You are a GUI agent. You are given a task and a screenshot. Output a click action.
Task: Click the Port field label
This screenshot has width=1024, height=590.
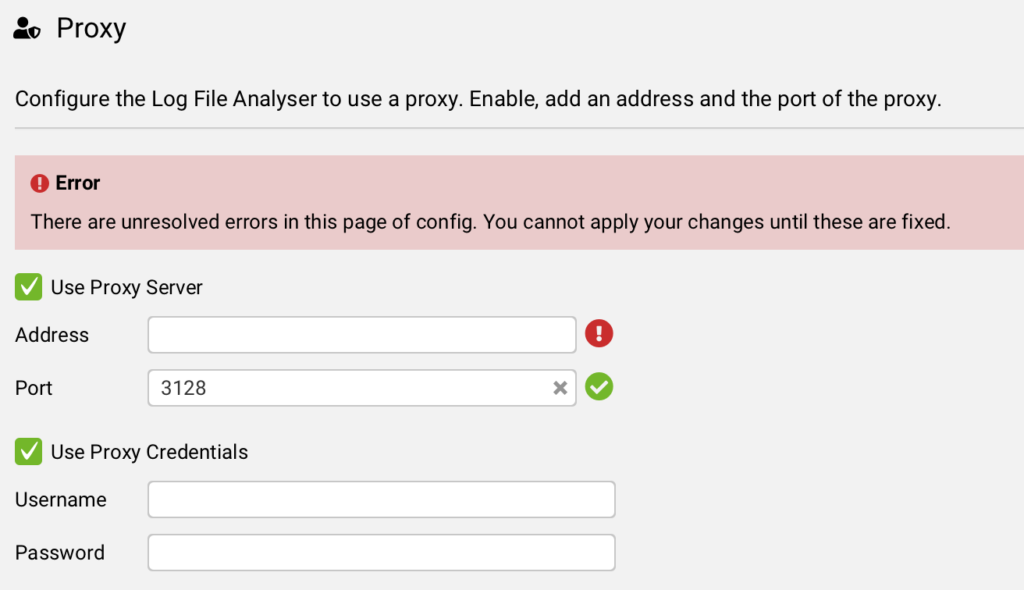33,388
